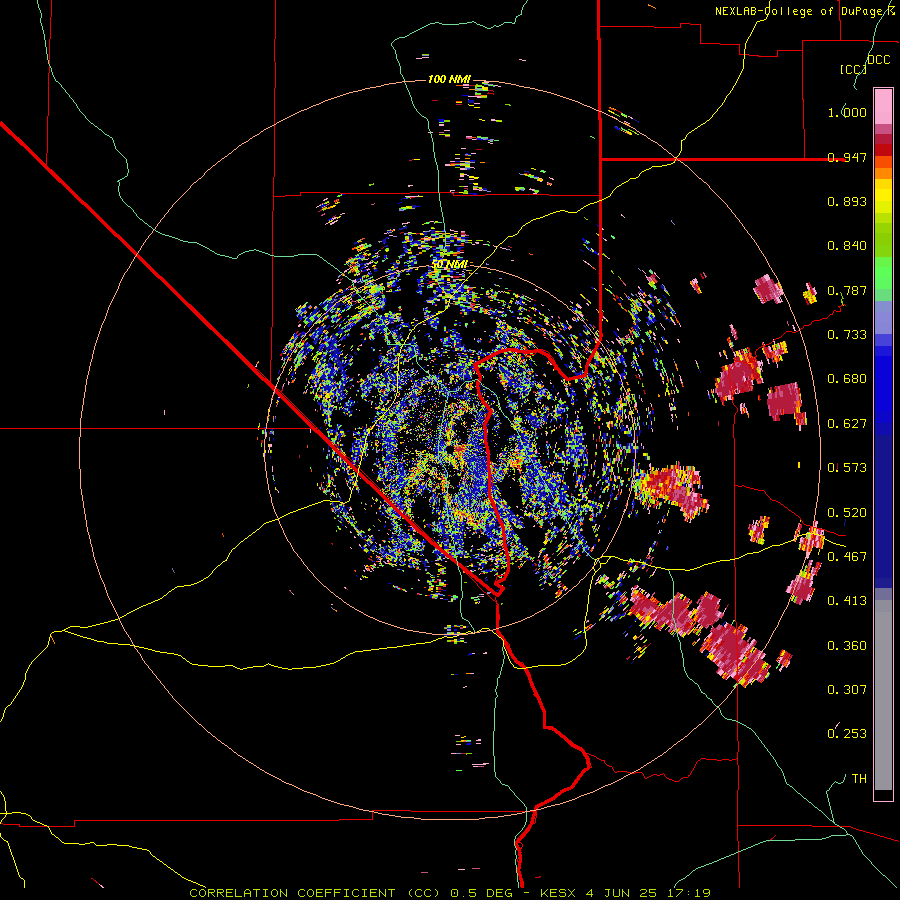Image resolution: width=900 pixels, height=900 pixels.
Task: Pick the lavender swatch beside 0.733
Action: click(883, 317)
